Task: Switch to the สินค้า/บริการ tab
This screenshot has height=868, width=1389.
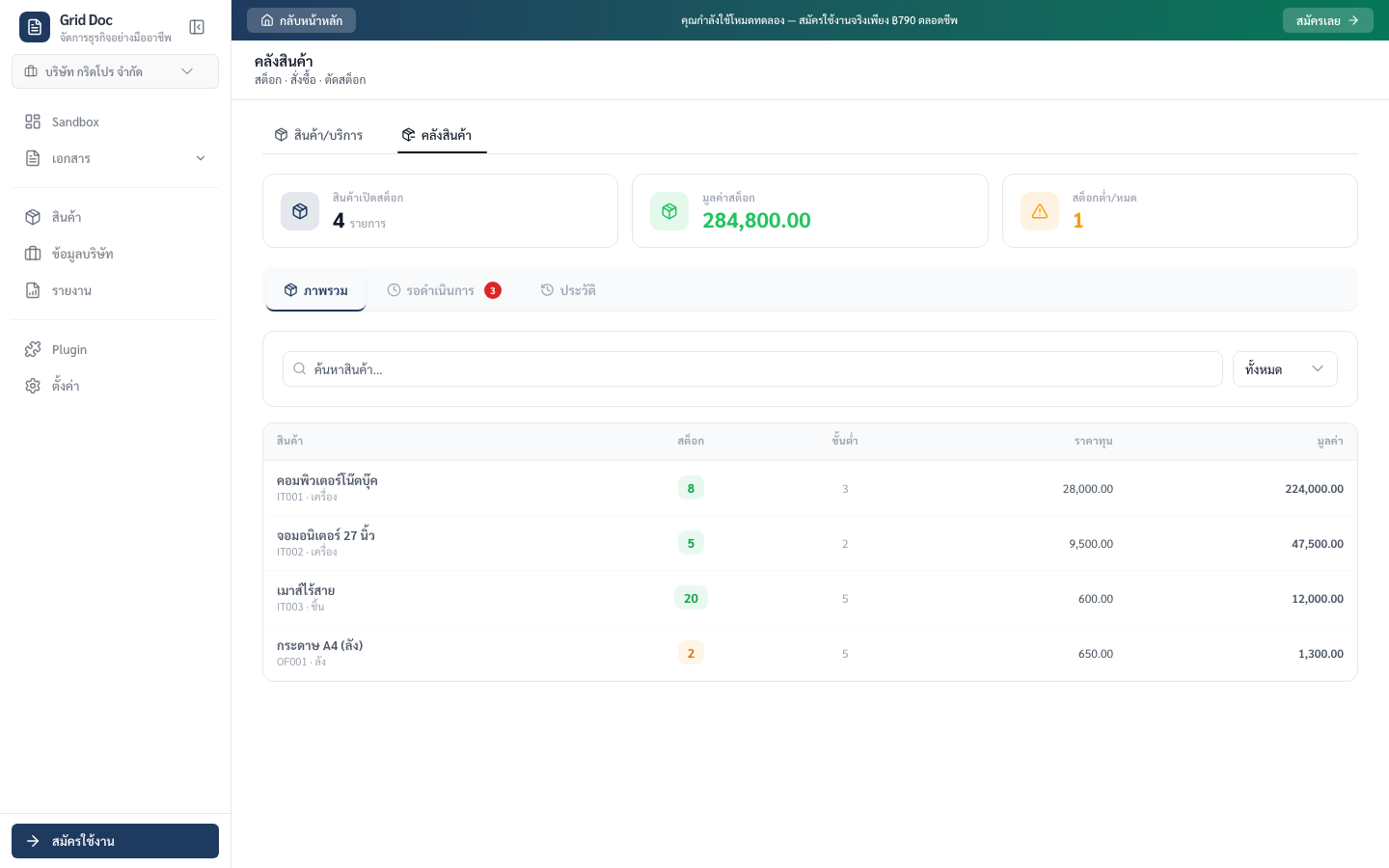Action: [318, 135]
